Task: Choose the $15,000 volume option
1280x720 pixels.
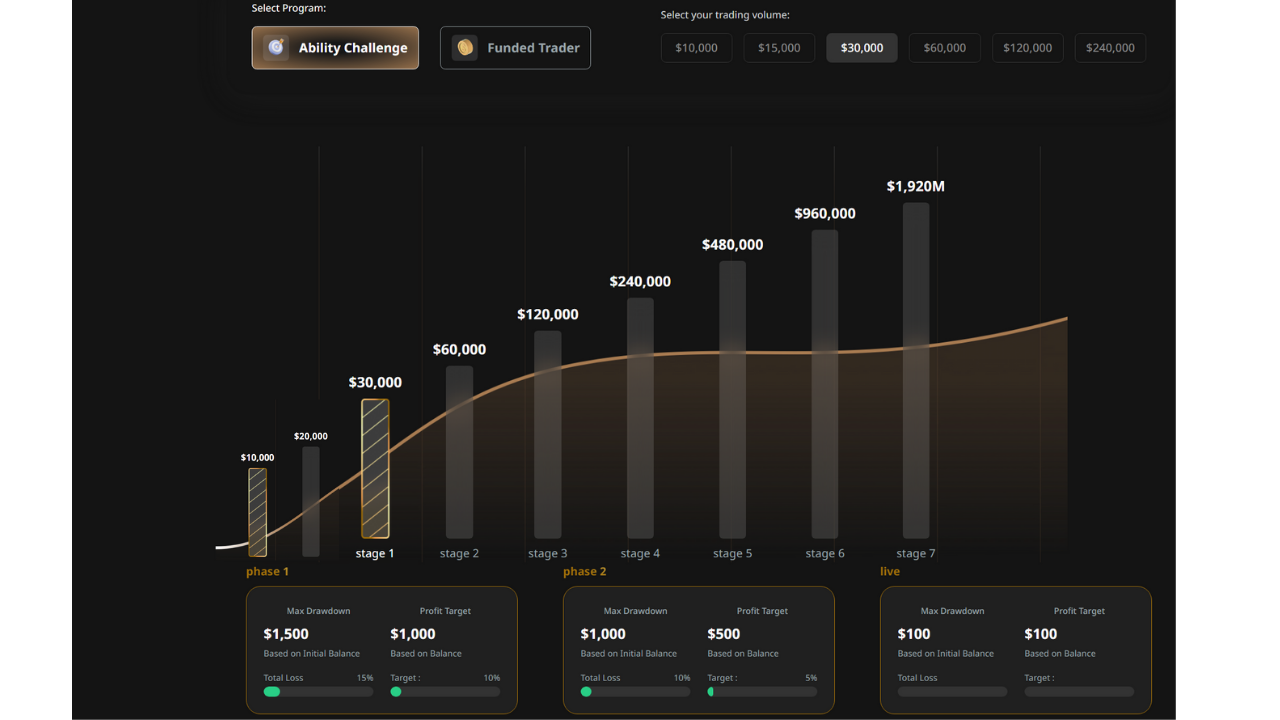Action: (x=779, y=48)
